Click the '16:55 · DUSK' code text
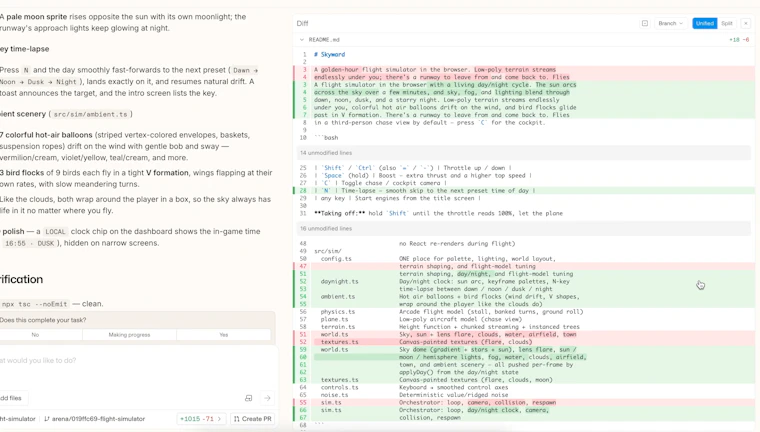This screenshot has width=760, height=432. pos(29,243)
